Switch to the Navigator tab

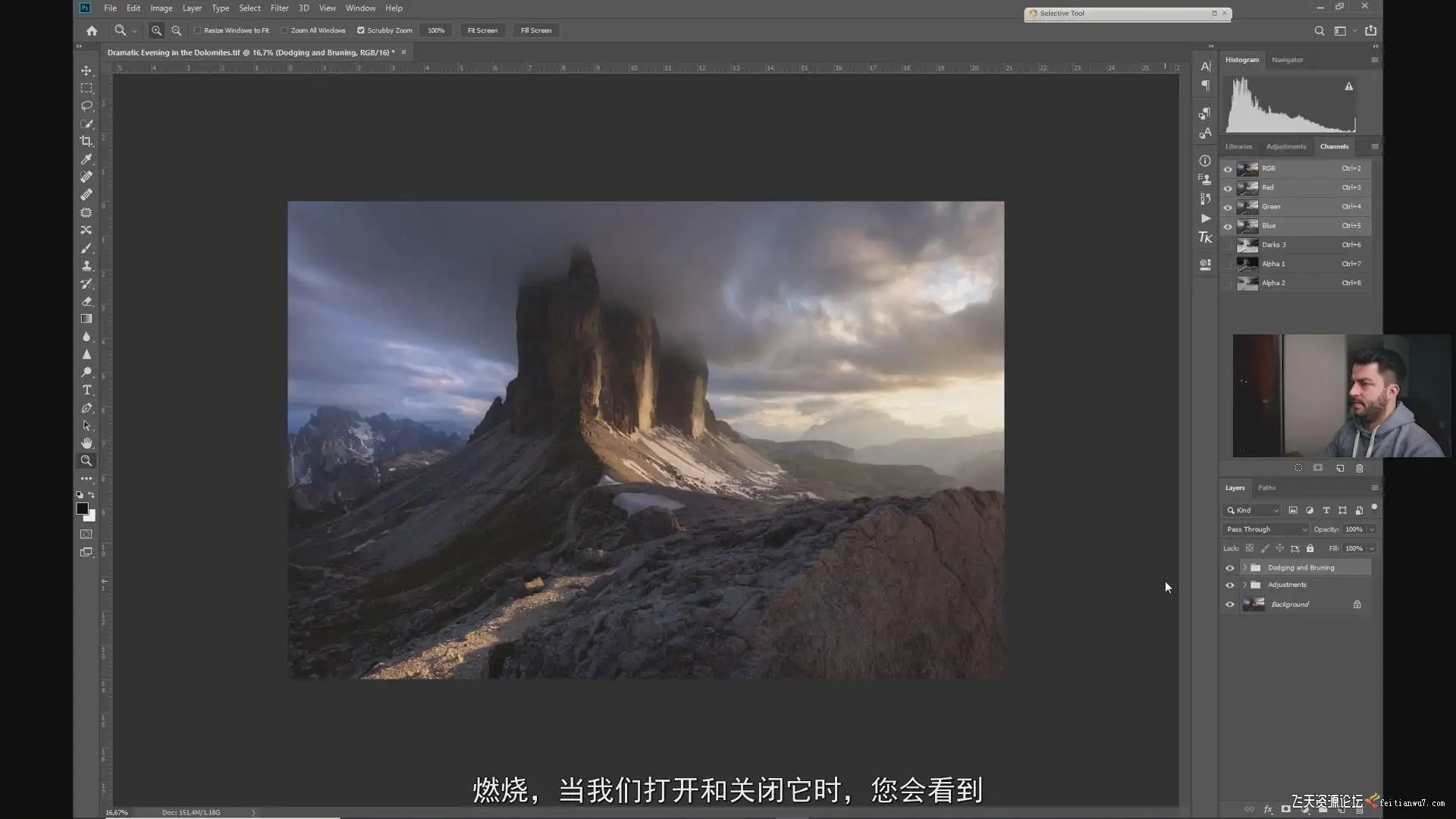1287,59
